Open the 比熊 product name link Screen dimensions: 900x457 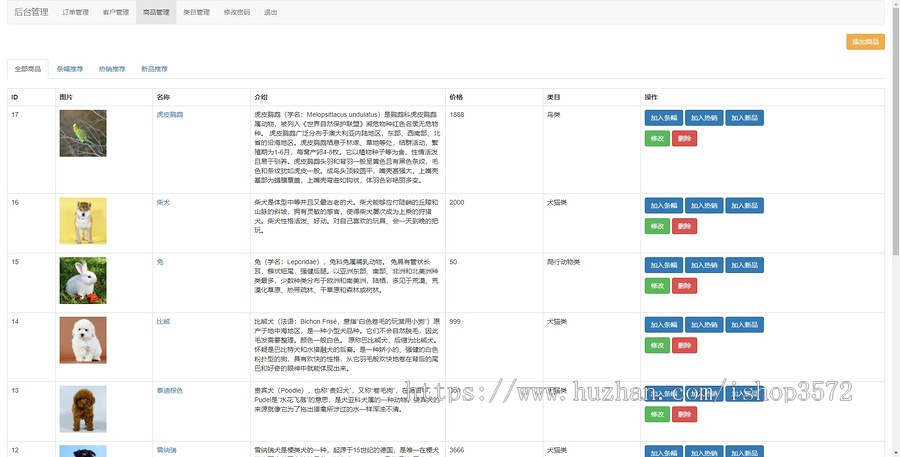(x=163, y=322)
